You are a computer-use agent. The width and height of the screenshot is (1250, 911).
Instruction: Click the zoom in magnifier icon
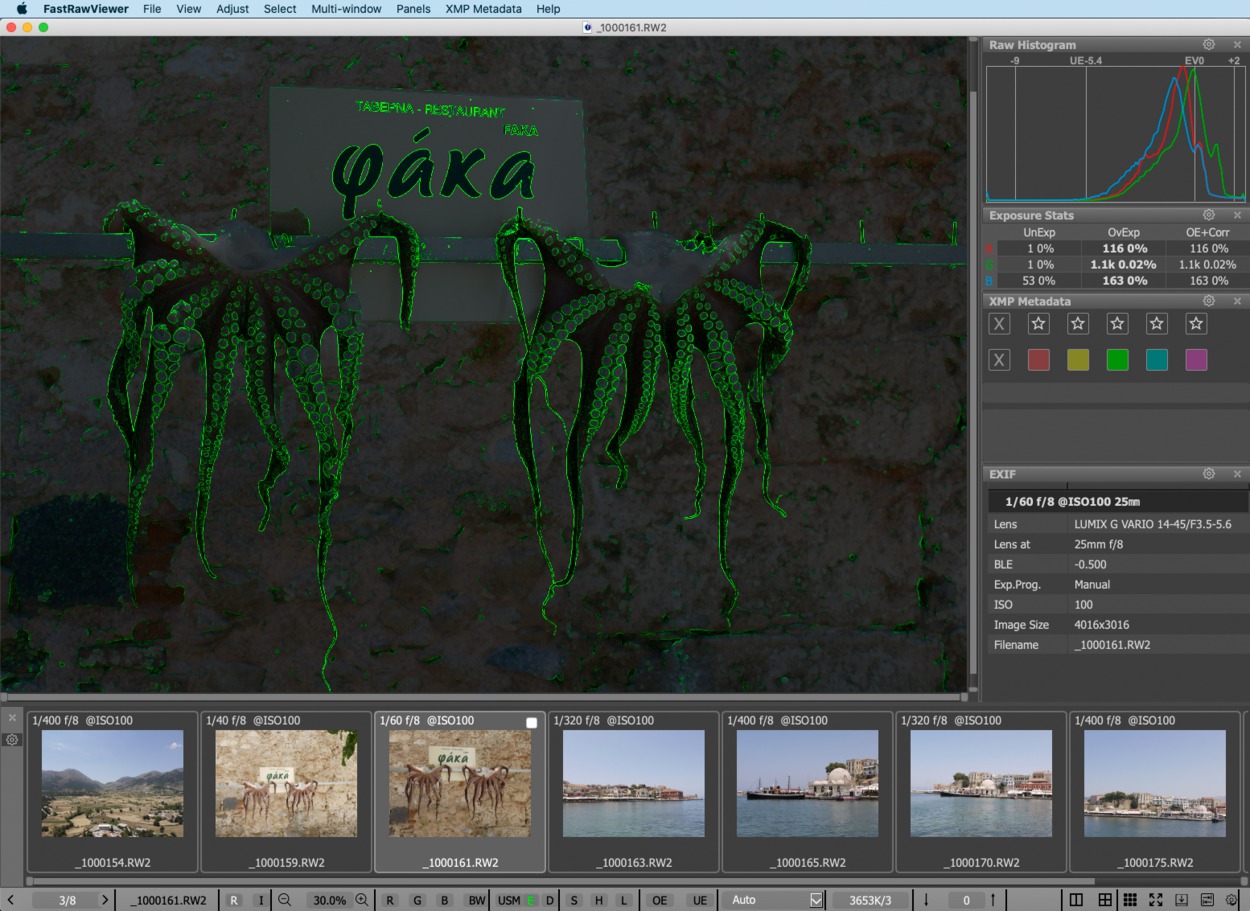pos(362,900)
